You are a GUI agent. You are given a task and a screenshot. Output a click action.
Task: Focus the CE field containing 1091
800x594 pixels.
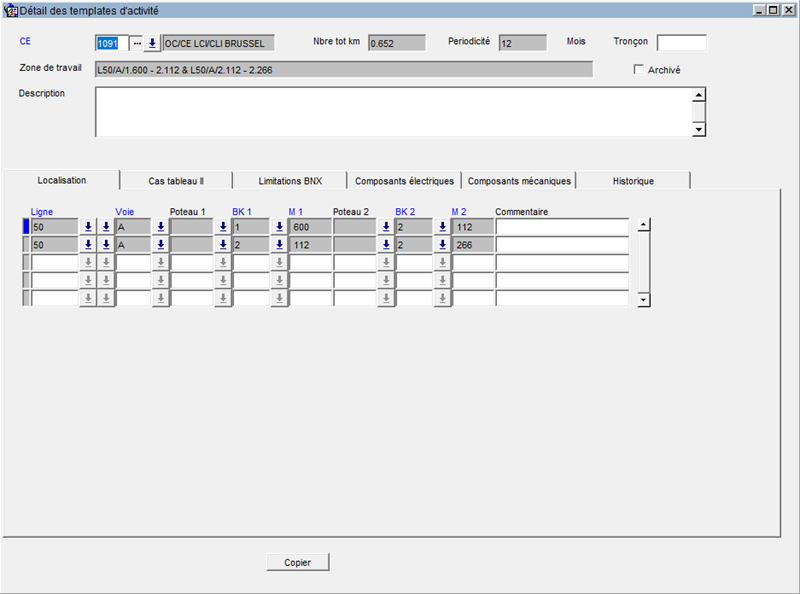pyautogui.click(x=112, y=43)
